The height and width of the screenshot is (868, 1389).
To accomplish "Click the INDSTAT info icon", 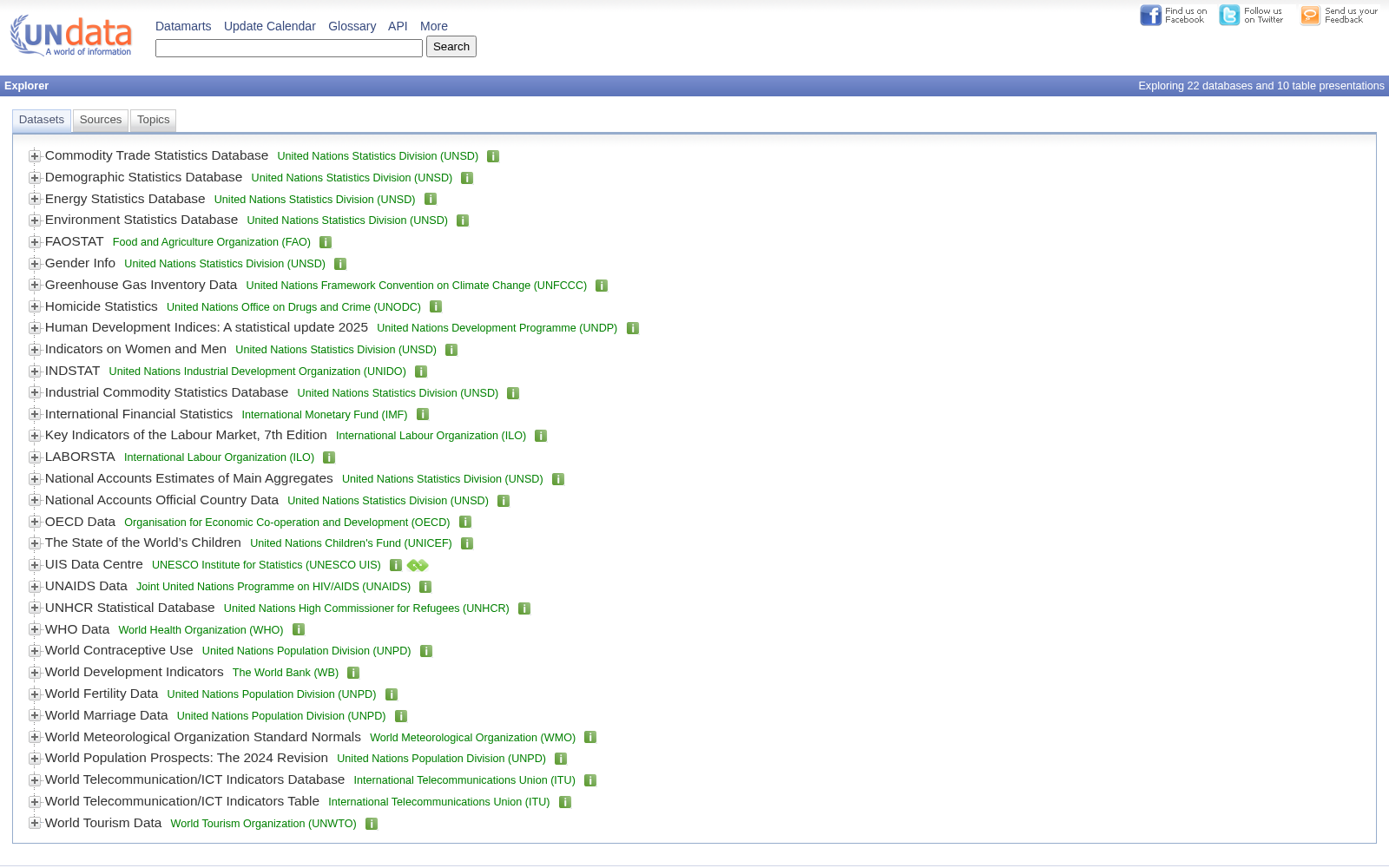I will coord(421,372).
